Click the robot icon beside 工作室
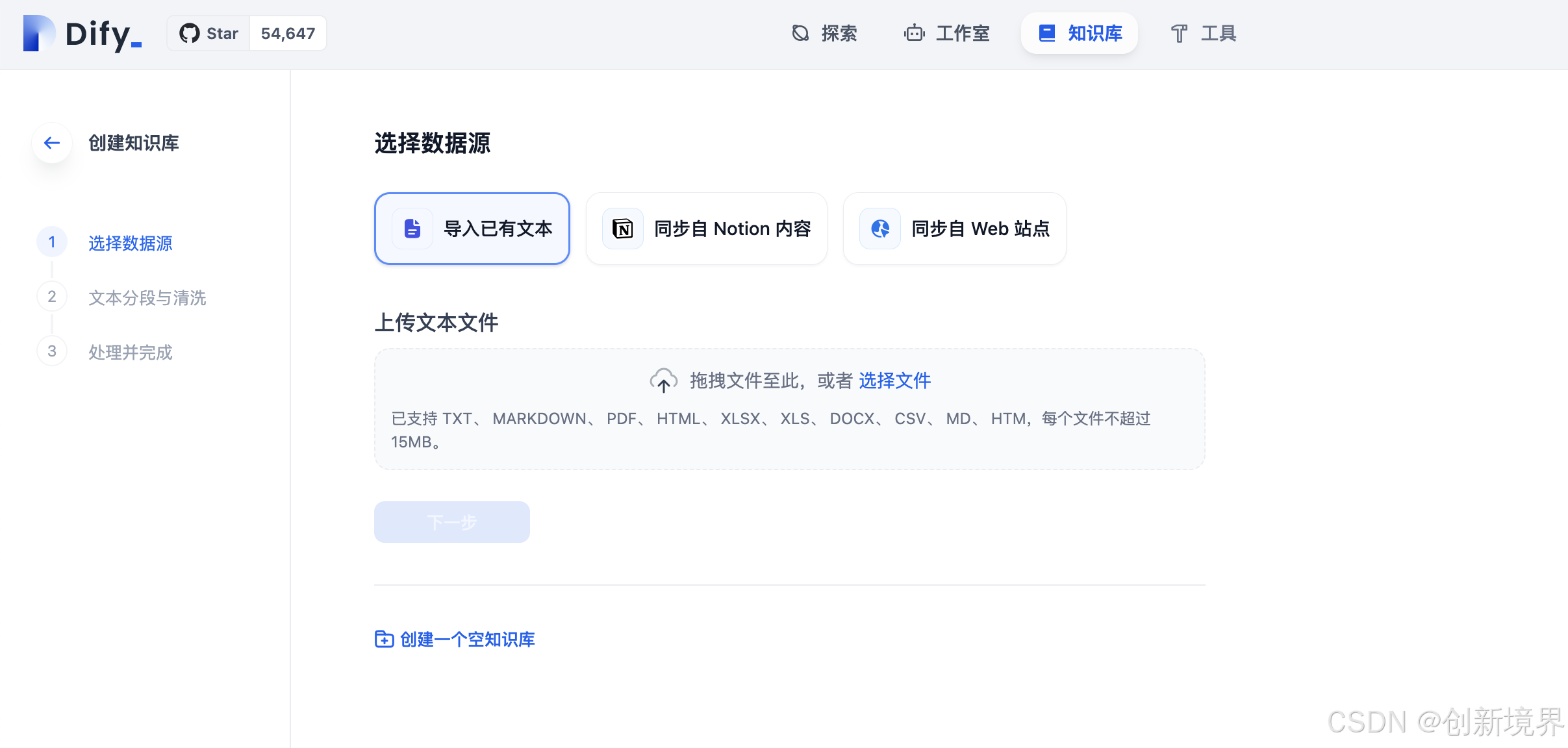Image resolution: width=1568 pixels, height=748 pixels. click(913, 33)
